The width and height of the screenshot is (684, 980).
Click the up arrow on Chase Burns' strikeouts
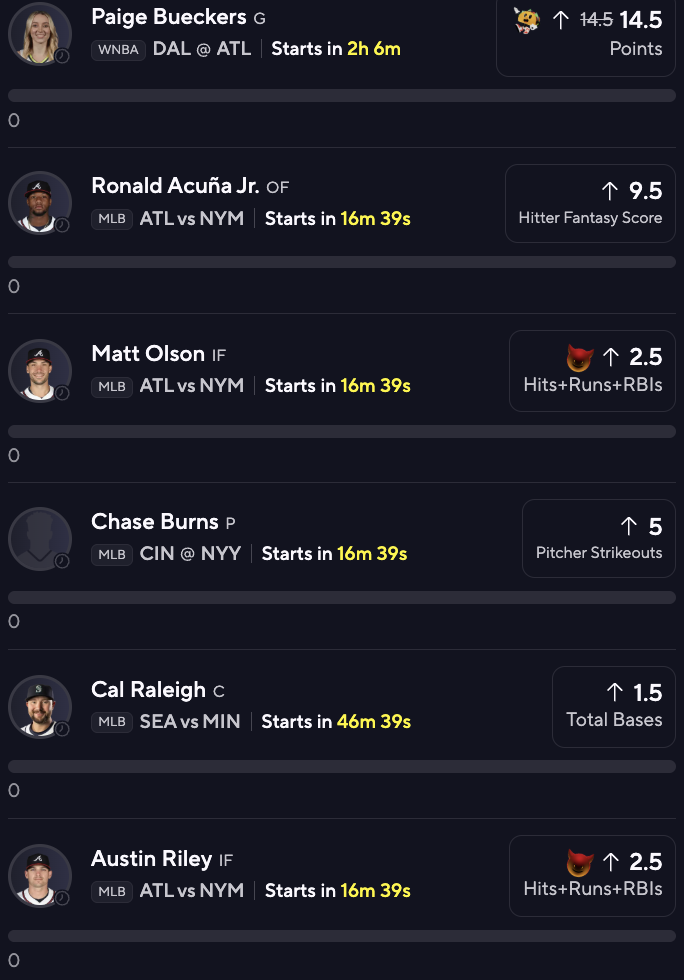click(x=628, y=526)
